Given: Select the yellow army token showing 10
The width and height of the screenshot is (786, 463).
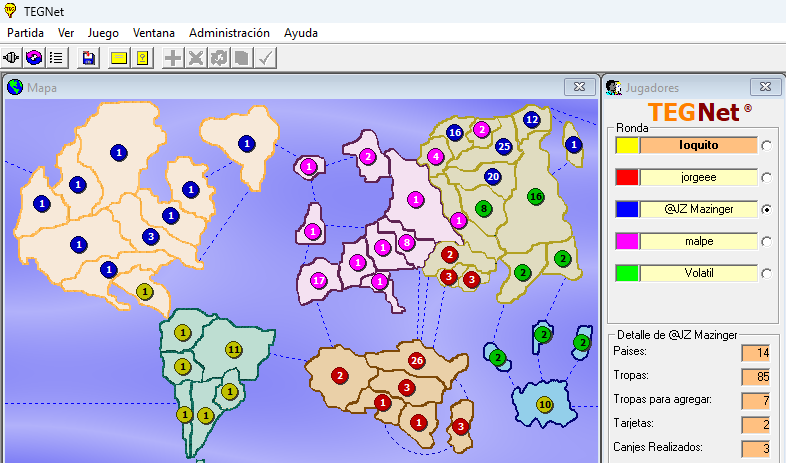Looking at the screenshot, I should pyautogui.click(x=545, y=404).
